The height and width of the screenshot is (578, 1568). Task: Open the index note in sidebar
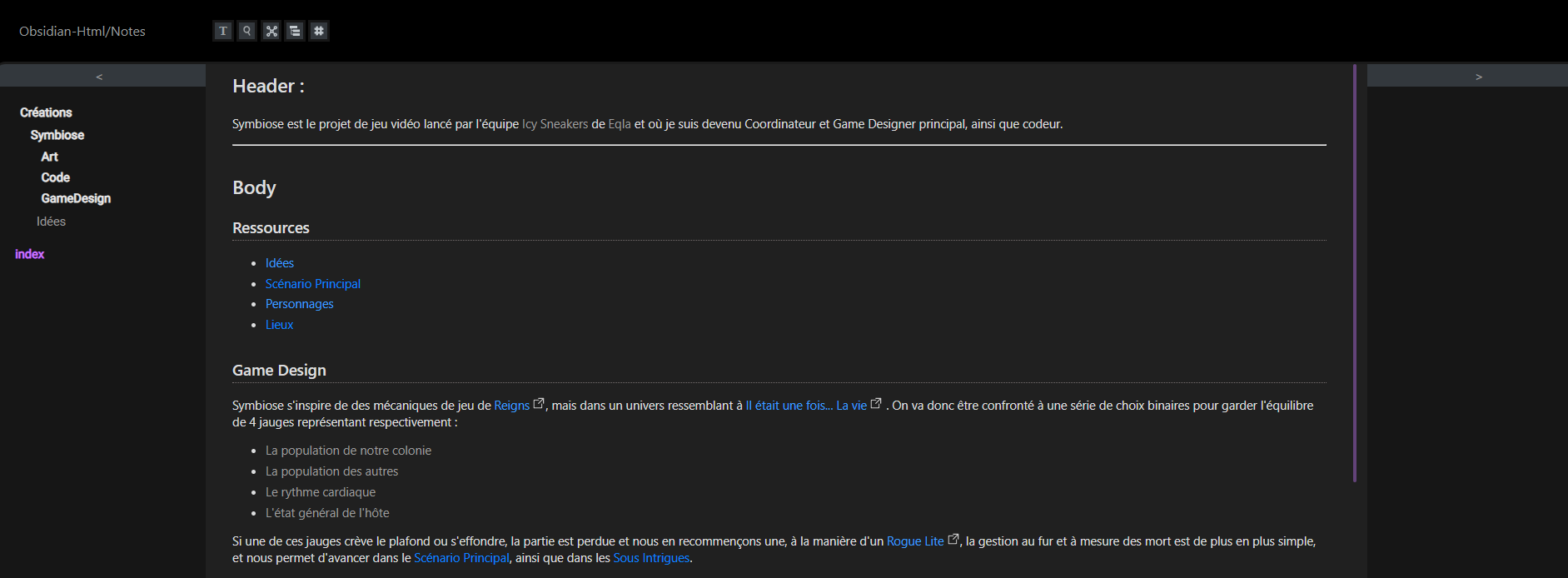point(30,254)
